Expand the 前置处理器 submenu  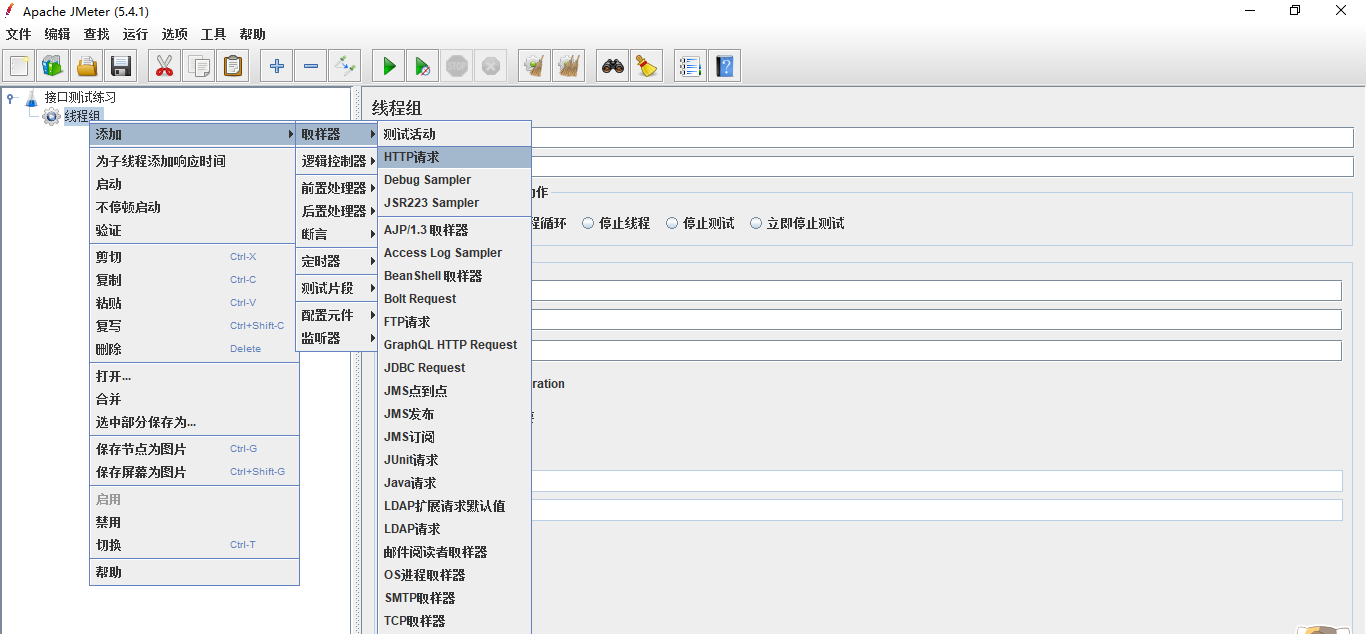pos(337,188)
